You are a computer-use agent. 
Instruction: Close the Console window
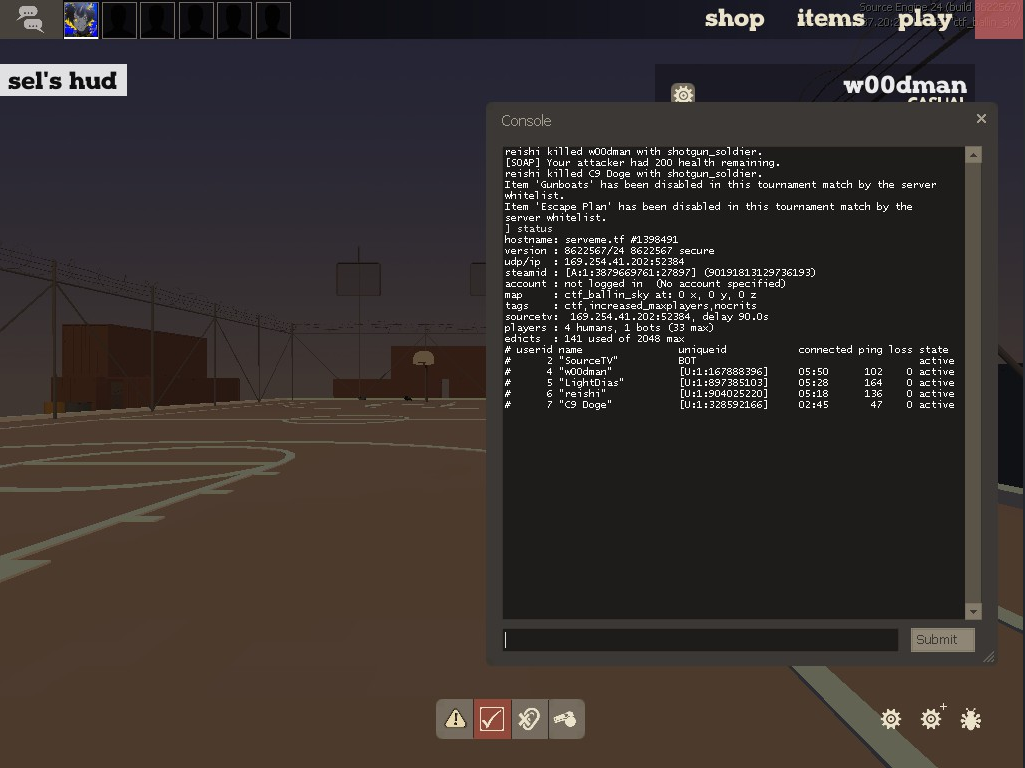pyautogui.click(x=981, y=119)
